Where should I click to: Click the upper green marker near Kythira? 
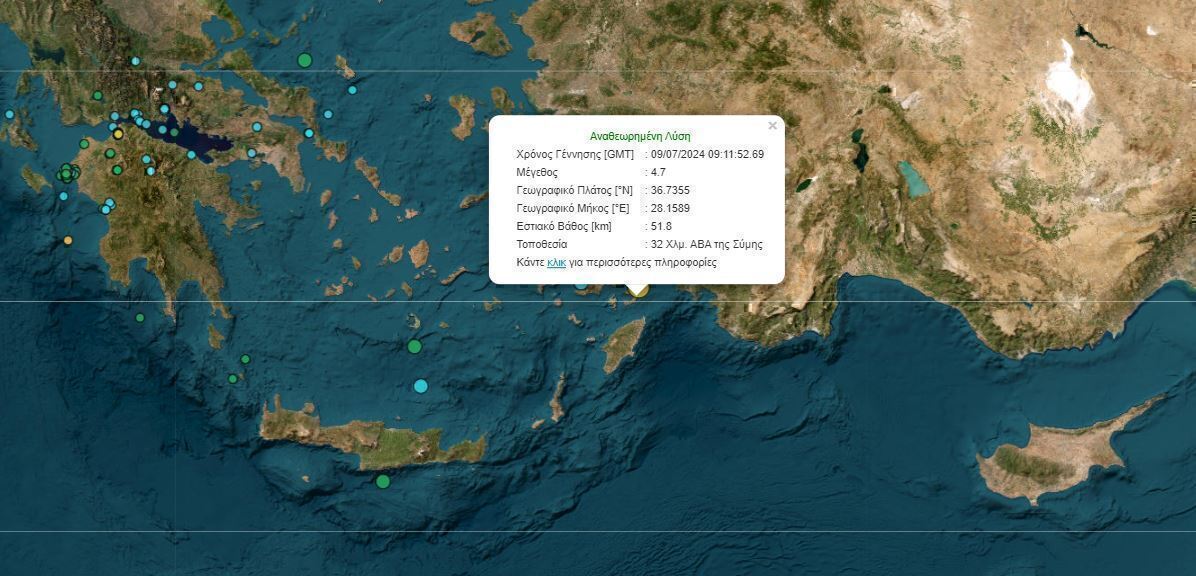click(245, 359)
